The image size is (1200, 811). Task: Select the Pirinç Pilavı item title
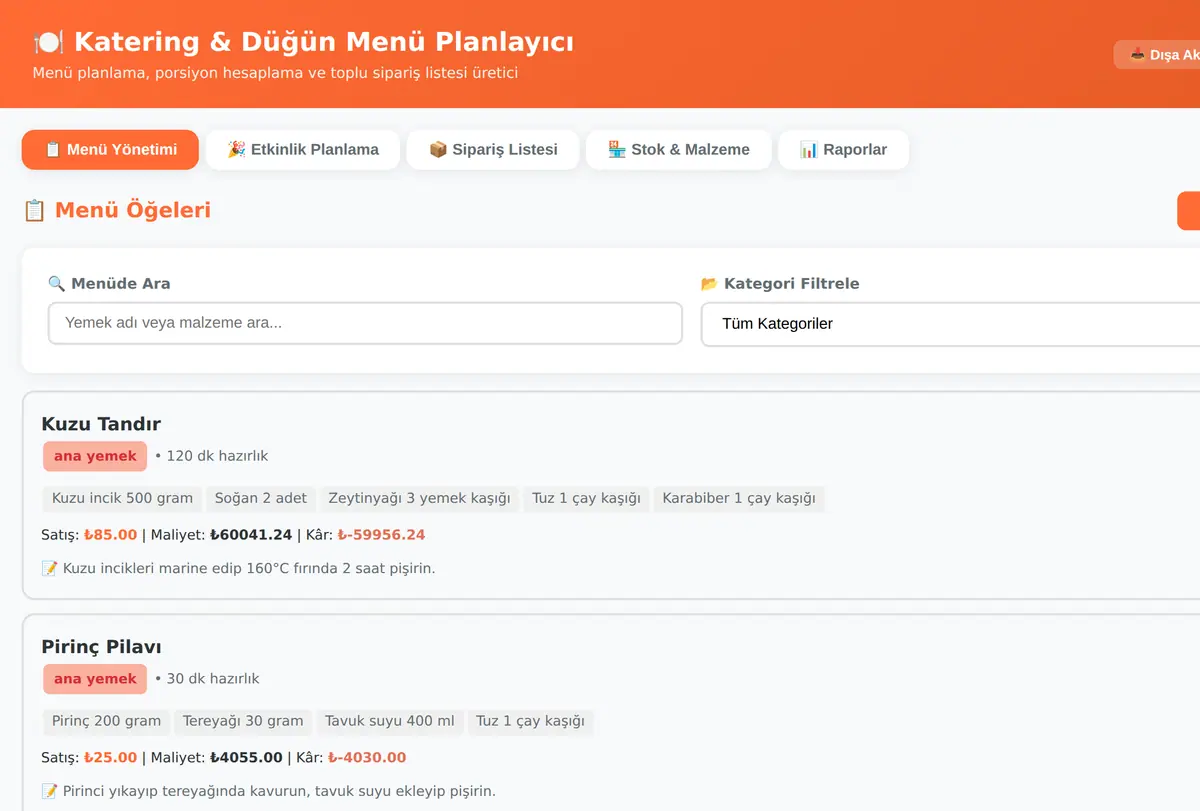click(101, 647)
